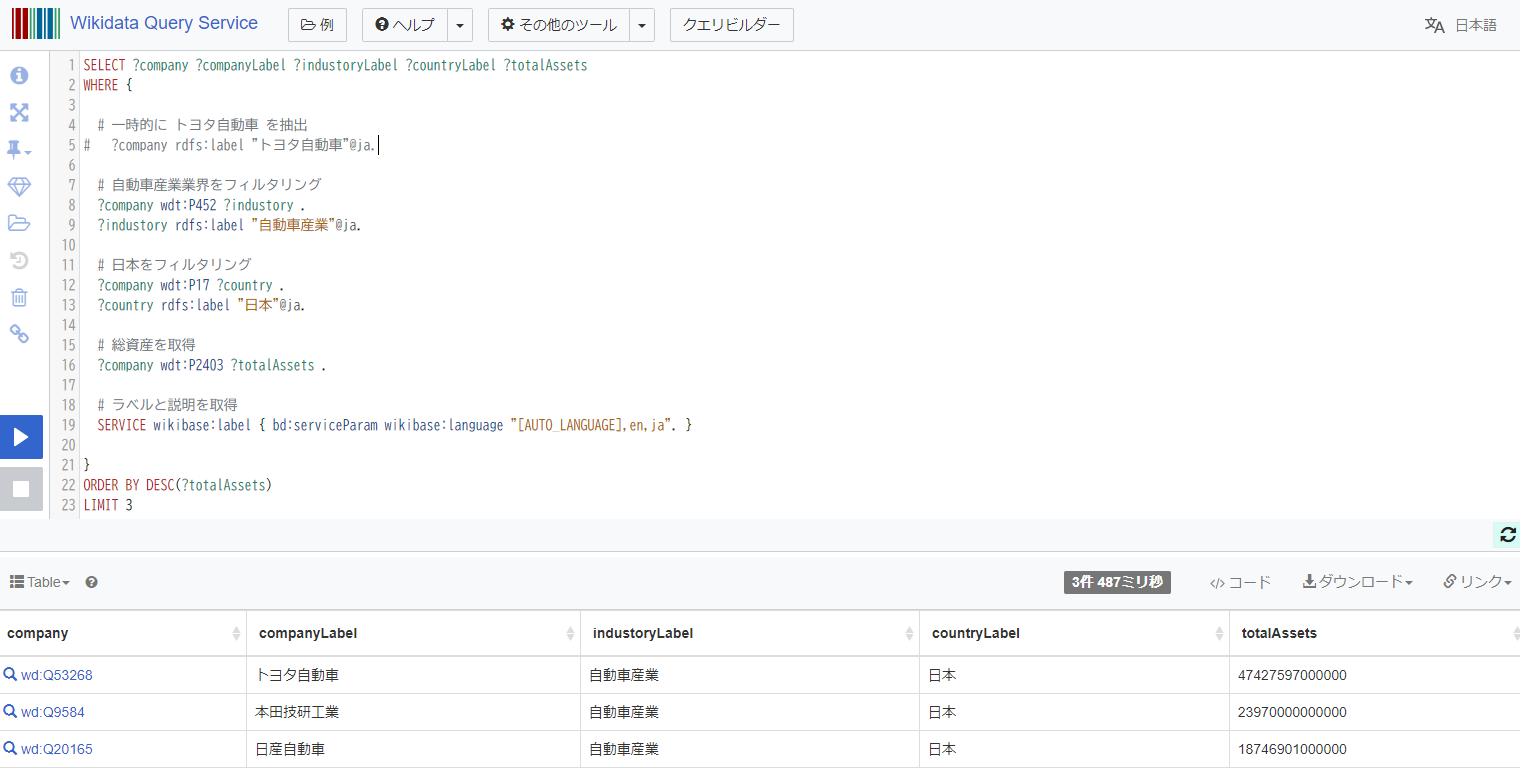Viewport: 1520px width, 779px height.
Task: Explore wd:Q9584 with magnifier icon
Action: pos(10,711)
